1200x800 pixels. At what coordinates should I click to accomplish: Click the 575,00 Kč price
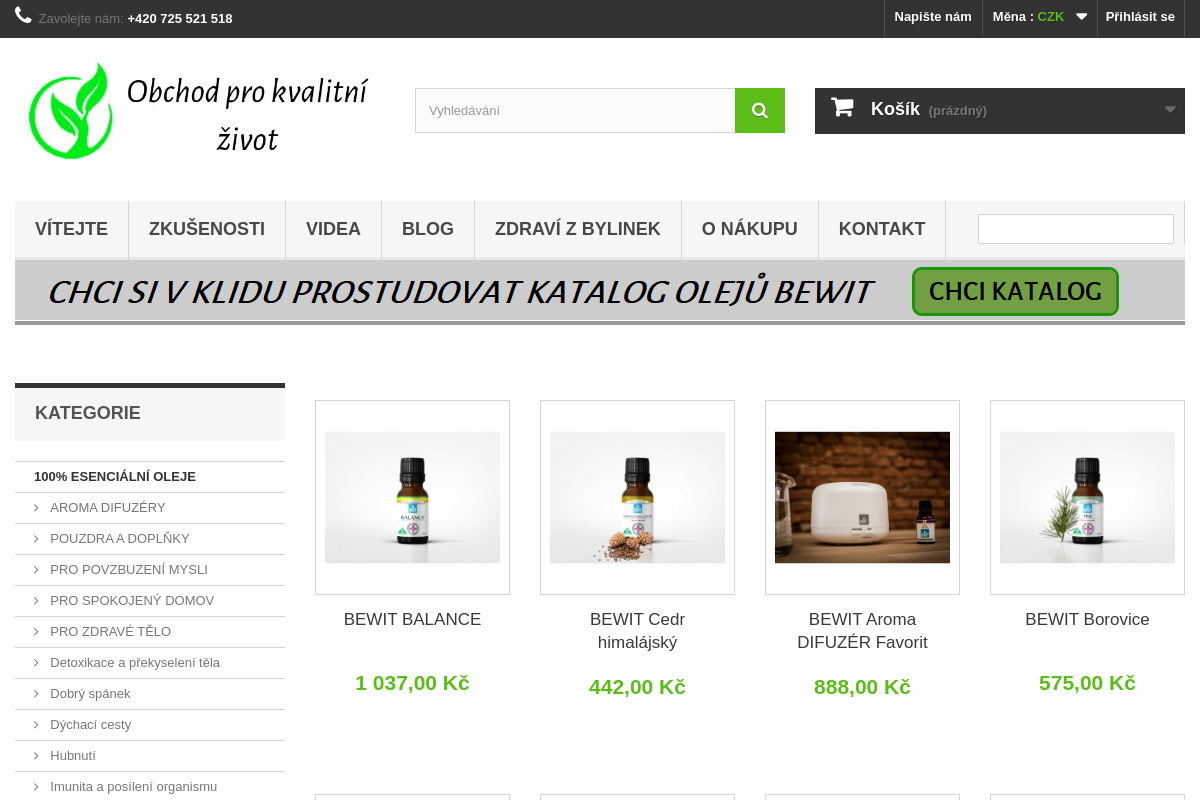(x=1087, y=683)
